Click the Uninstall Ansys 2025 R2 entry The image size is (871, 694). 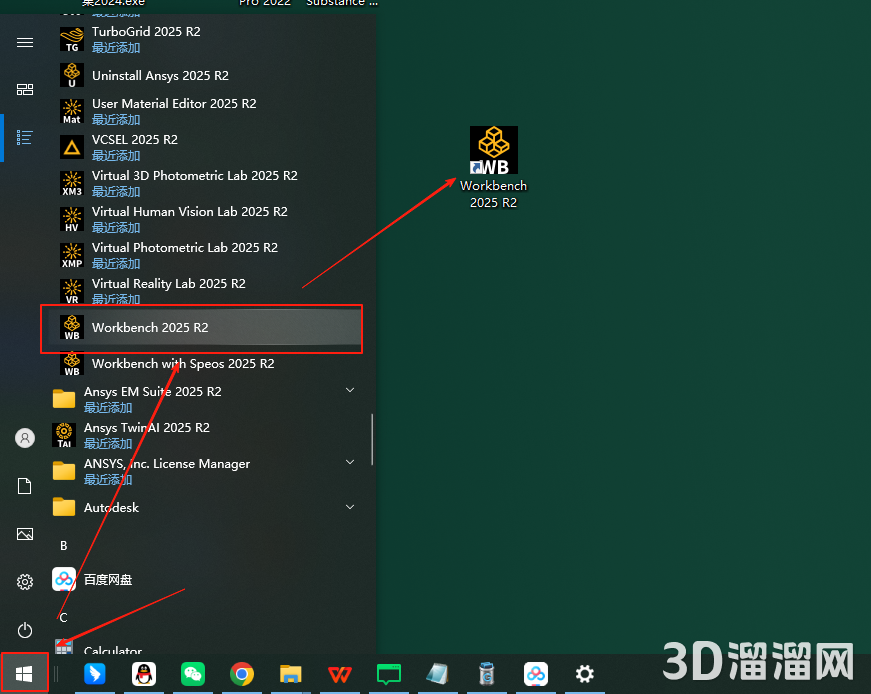(x=160, y=76)
